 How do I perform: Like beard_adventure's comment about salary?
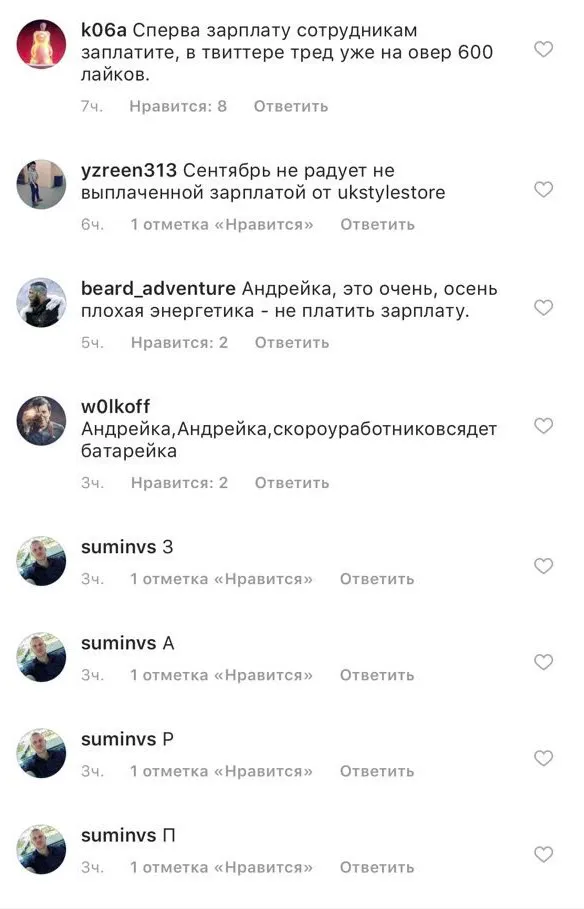[543, 308]
